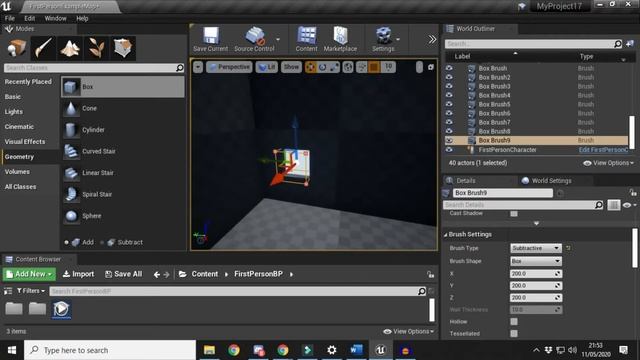Expand hidden toolbar items chevron
Screen dimensions: 640x360
(432, 39)
